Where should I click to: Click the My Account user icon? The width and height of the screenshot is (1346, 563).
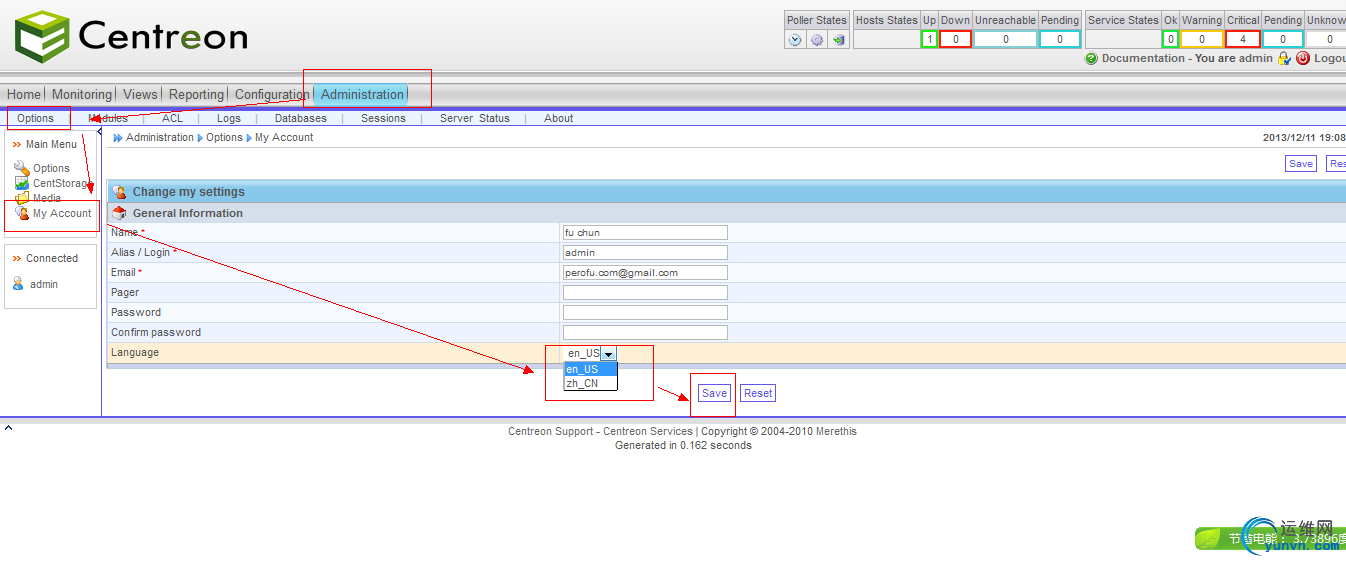[x=22, y=213]
